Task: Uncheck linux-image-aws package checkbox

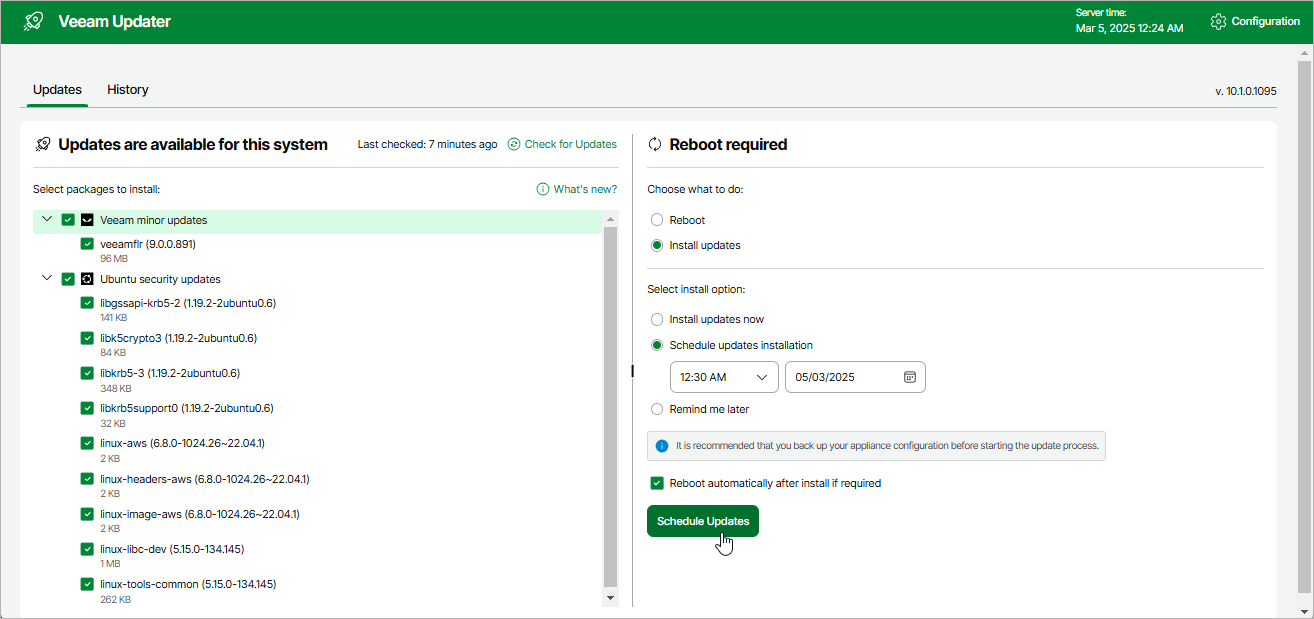Action: click(x=87, y=514)
